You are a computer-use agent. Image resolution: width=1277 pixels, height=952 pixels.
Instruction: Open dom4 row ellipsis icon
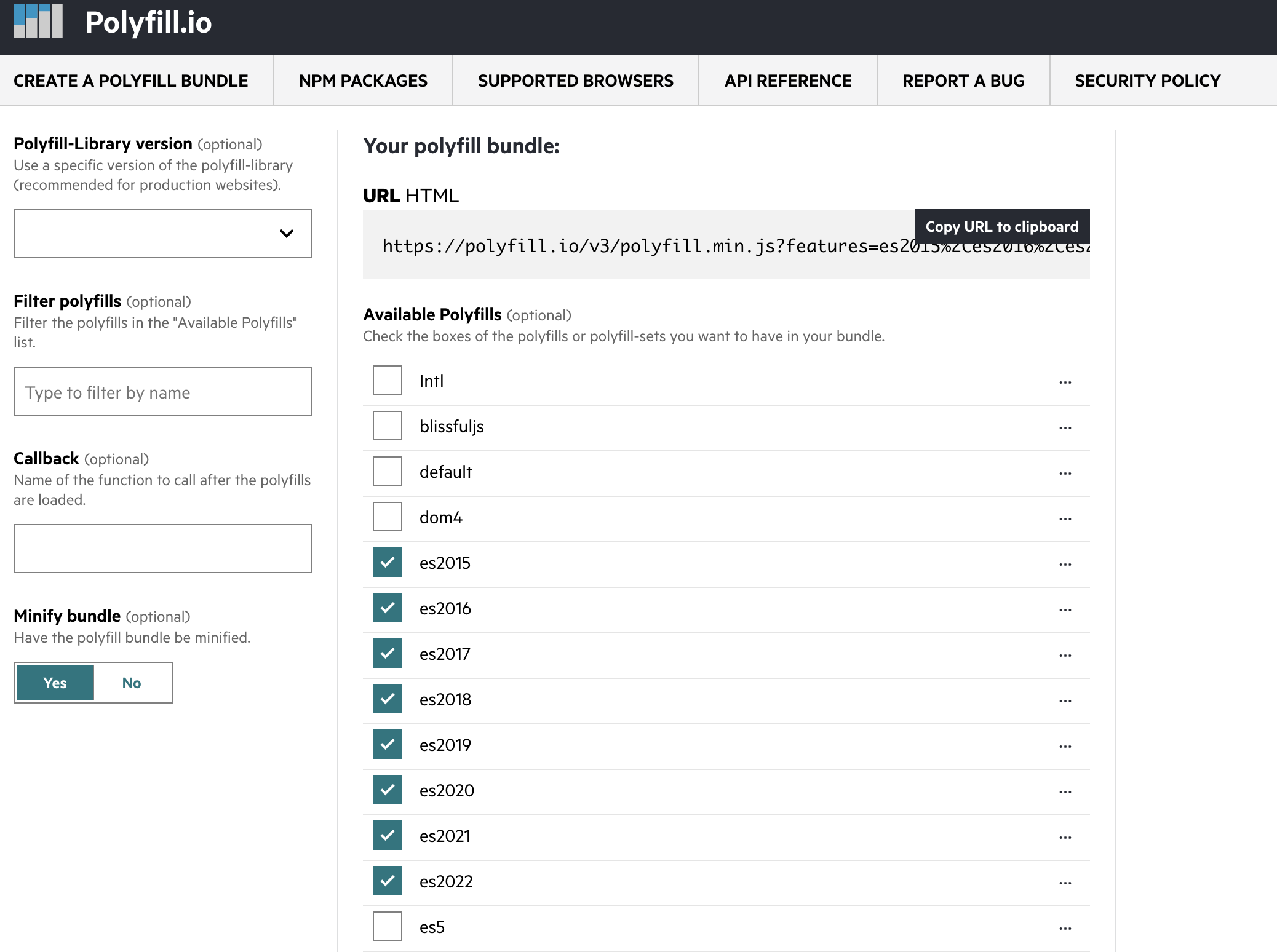(1065, 519)
